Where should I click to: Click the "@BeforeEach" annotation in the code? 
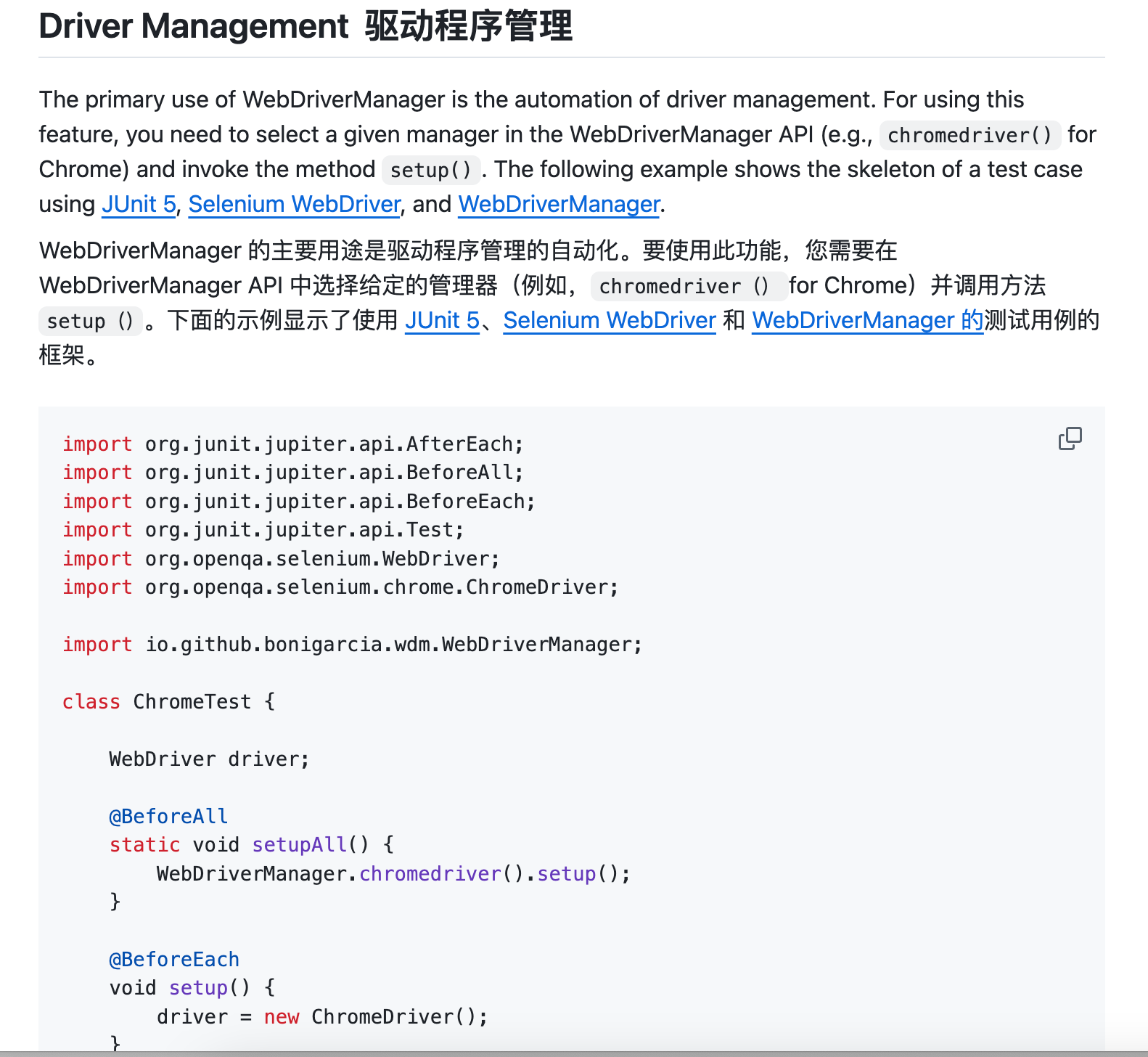(174, 959)
